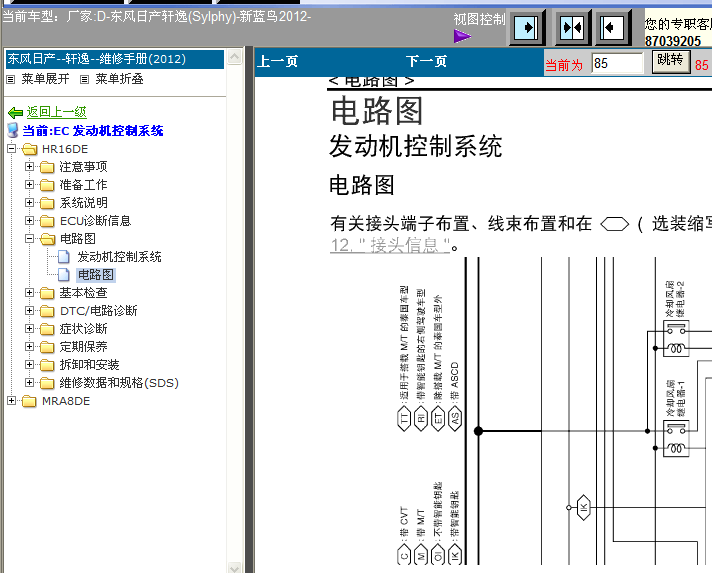Expand the DTC/电路诊断 folder
The image size is (712, 573).
click(30, 311)
